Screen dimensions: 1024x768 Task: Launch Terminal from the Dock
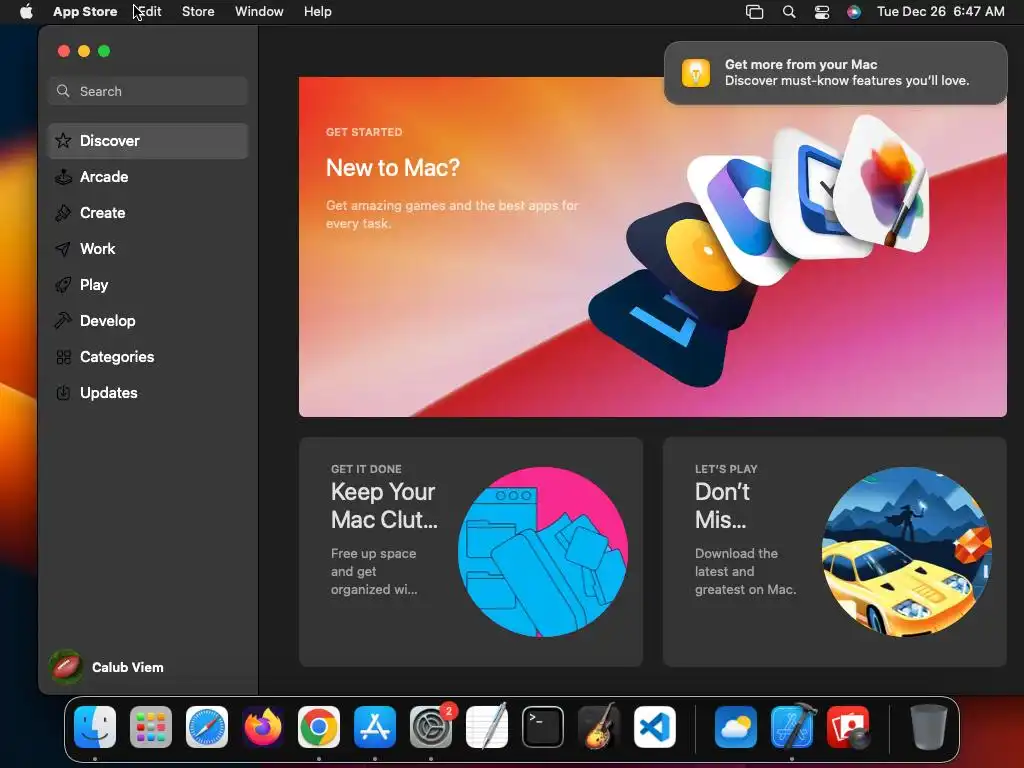(543, 727)
